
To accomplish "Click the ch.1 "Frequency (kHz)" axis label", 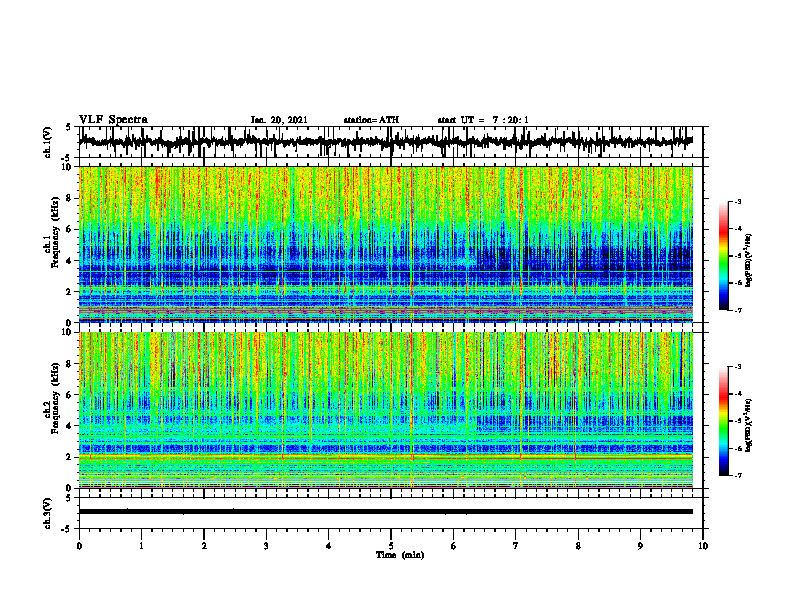I will tap(55, 232).
